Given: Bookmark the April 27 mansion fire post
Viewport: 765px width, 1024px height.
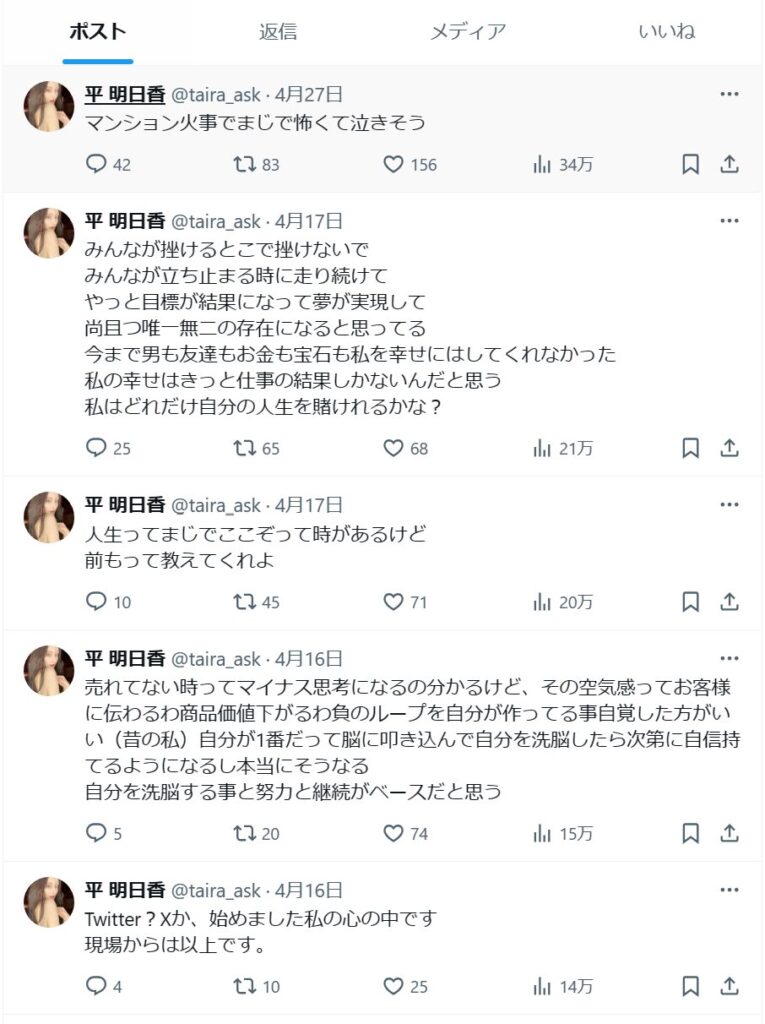Looking at the screenshot, I should (691, 164).
